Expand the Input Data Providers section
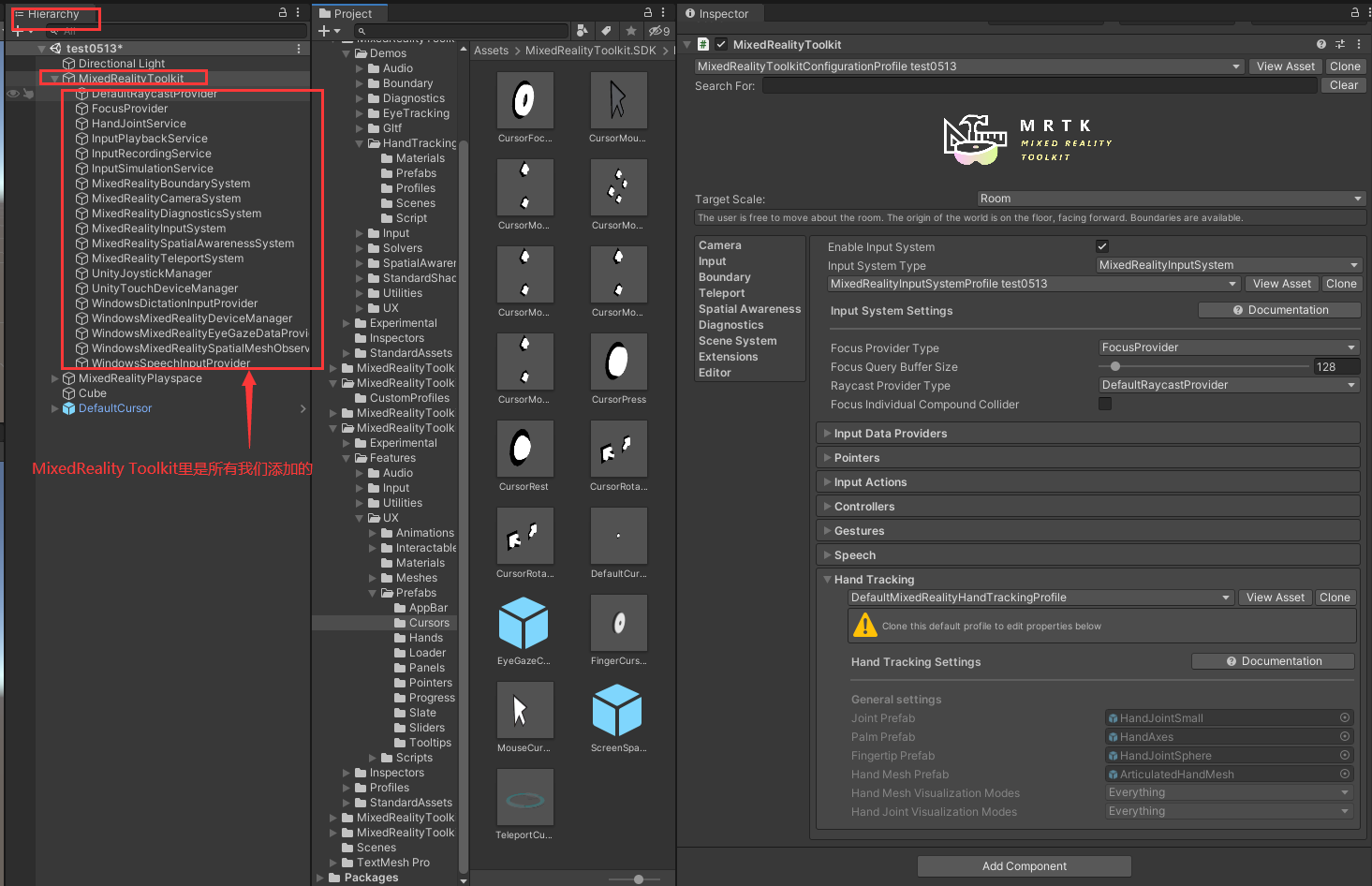 coord(828,433)
